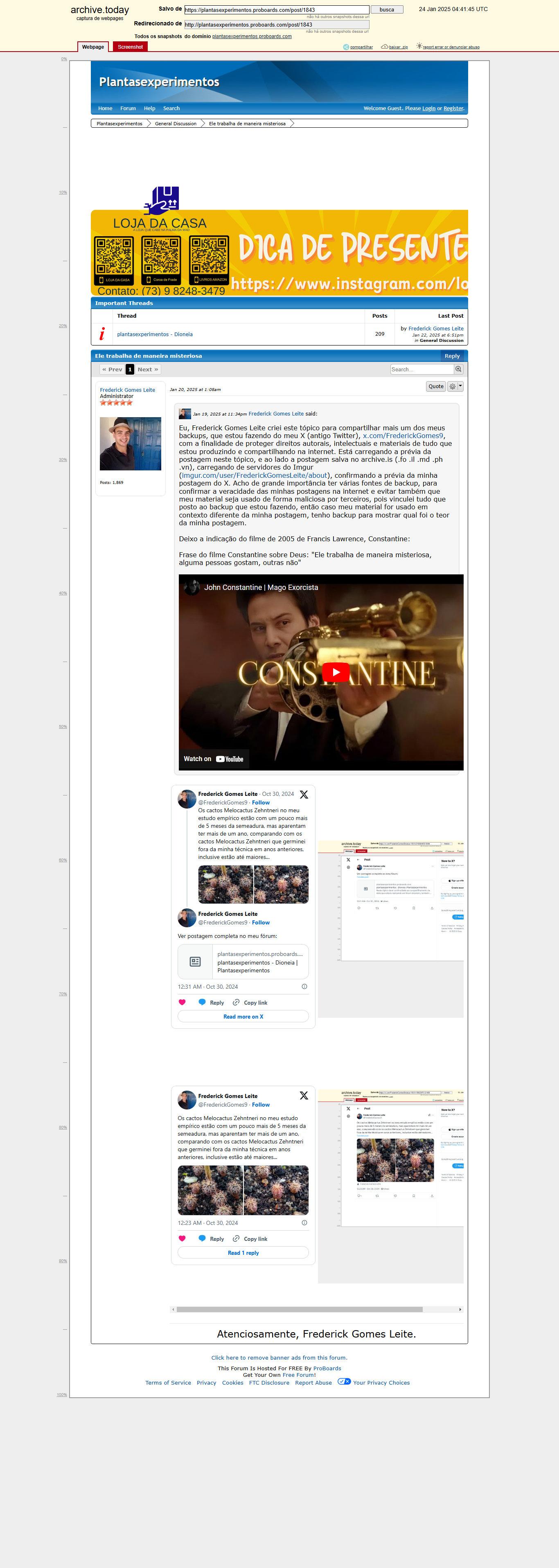
Task: Click the Prev pagination button
Action: tap(112, 369)
